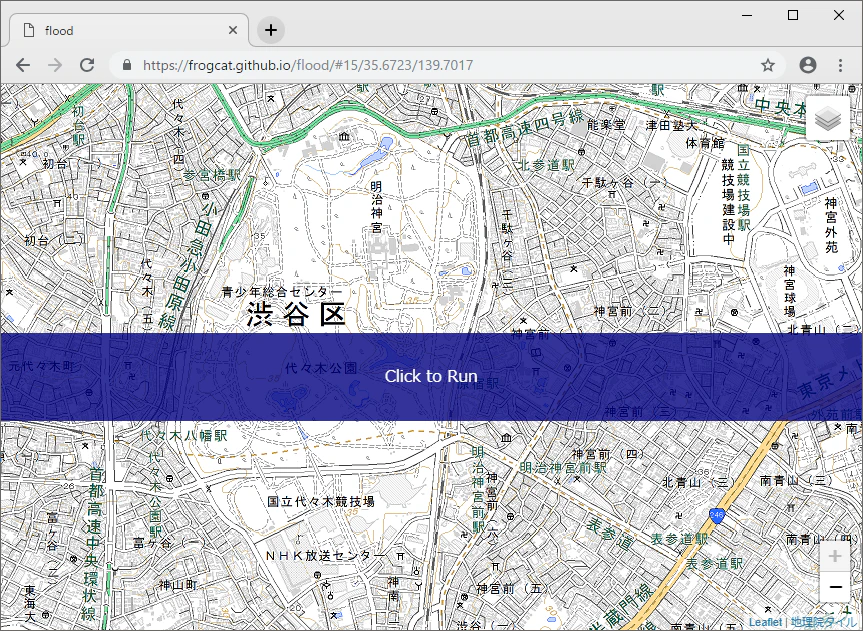Maximize the browser window

coord(793,15)
